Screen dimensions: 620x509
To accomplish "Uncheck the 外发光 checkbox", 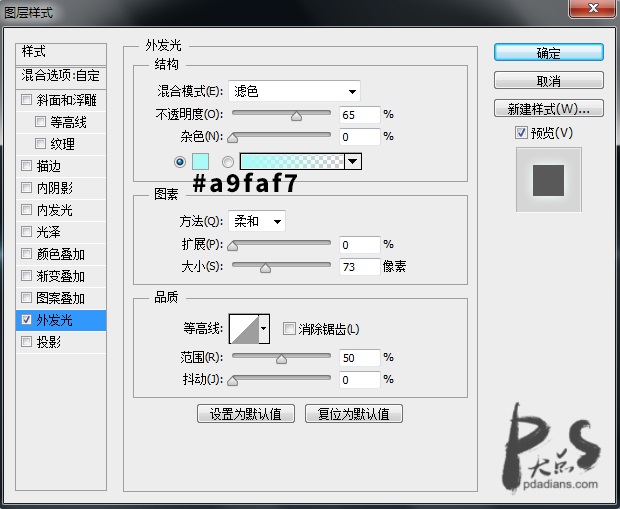I will tap(26, 320).
